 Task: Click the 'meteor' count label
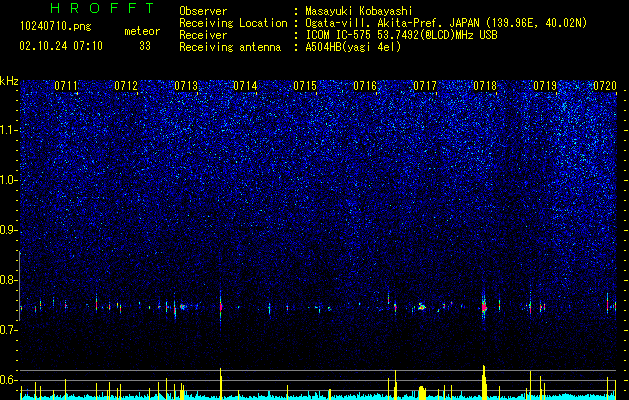click(x=142, y=31)
